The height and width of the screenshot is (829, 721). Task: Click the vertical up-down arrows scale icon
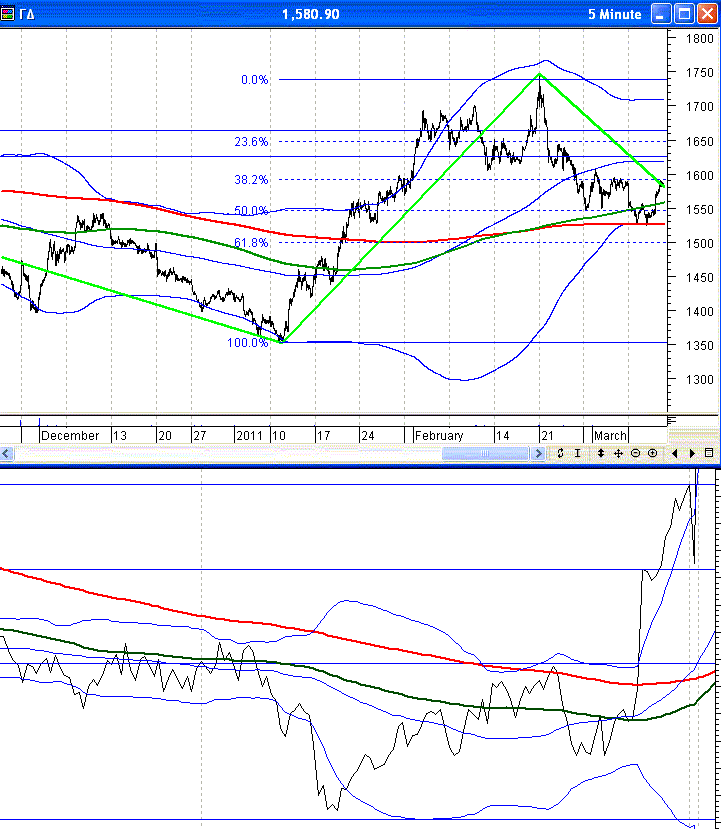click(601, 453)
